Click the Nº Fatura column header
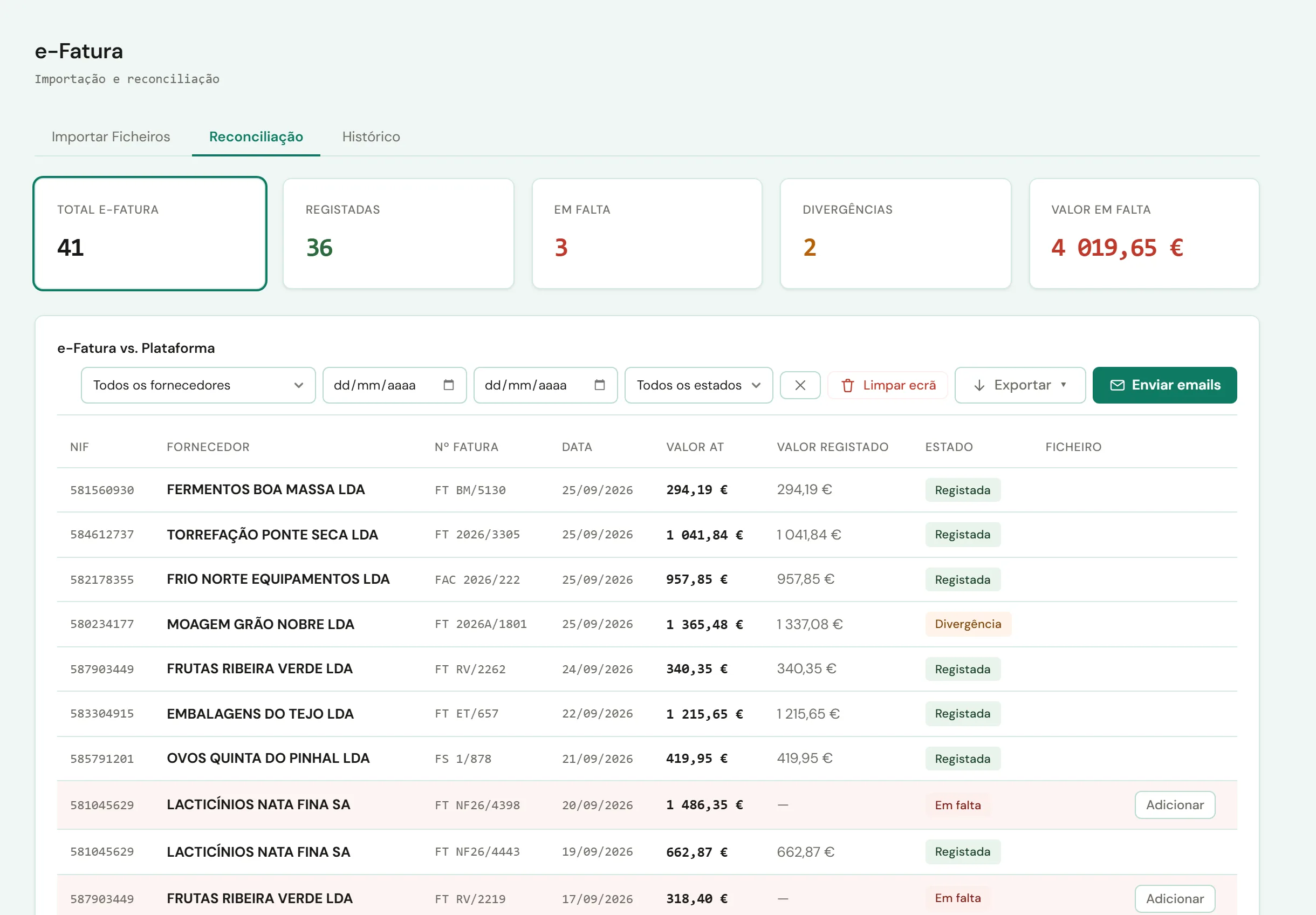Screen dimensions: 1316x915 [467, 447]
